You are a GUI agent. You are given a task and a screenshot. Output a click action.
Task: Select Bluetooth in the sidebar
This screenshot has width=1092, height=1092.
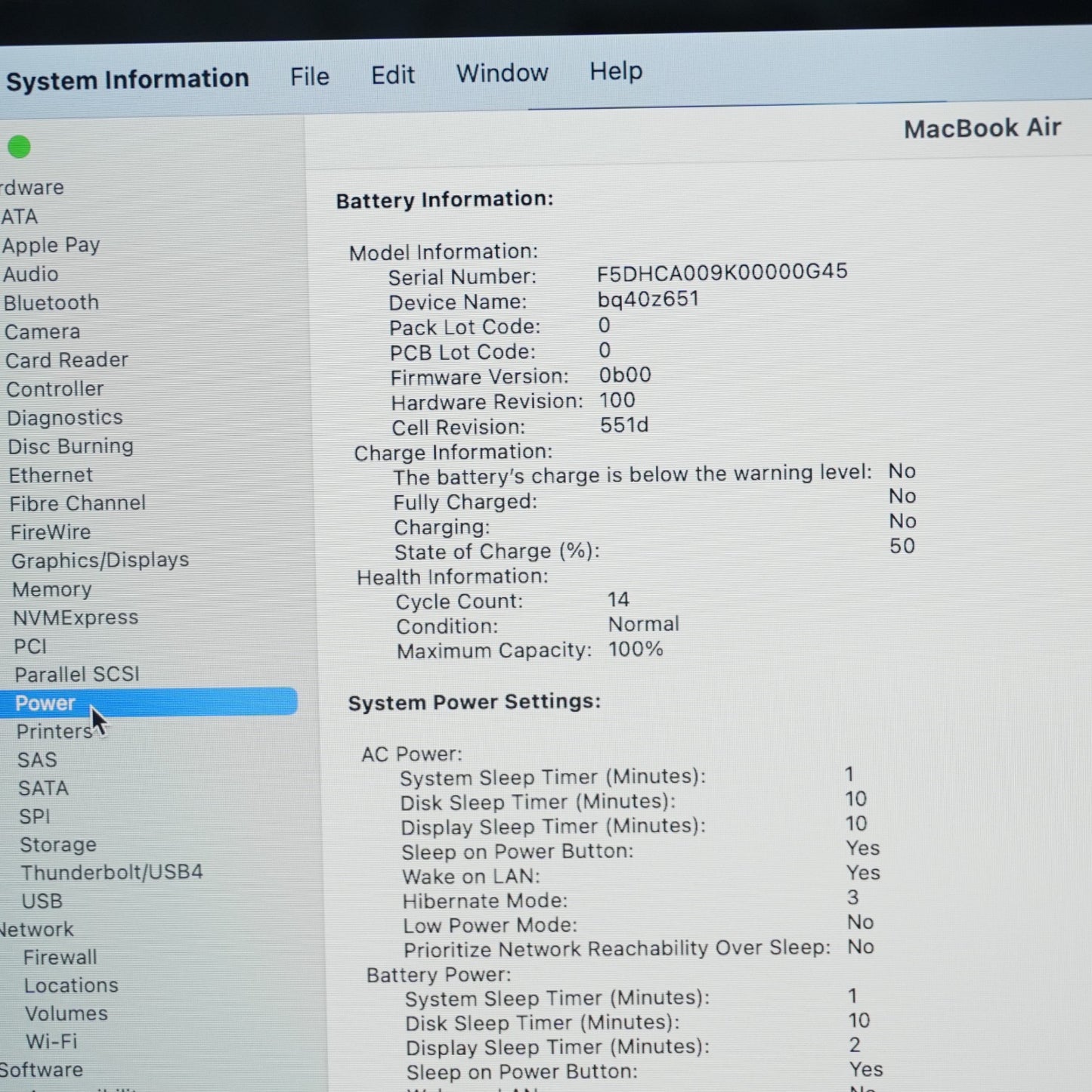(51, 303)
